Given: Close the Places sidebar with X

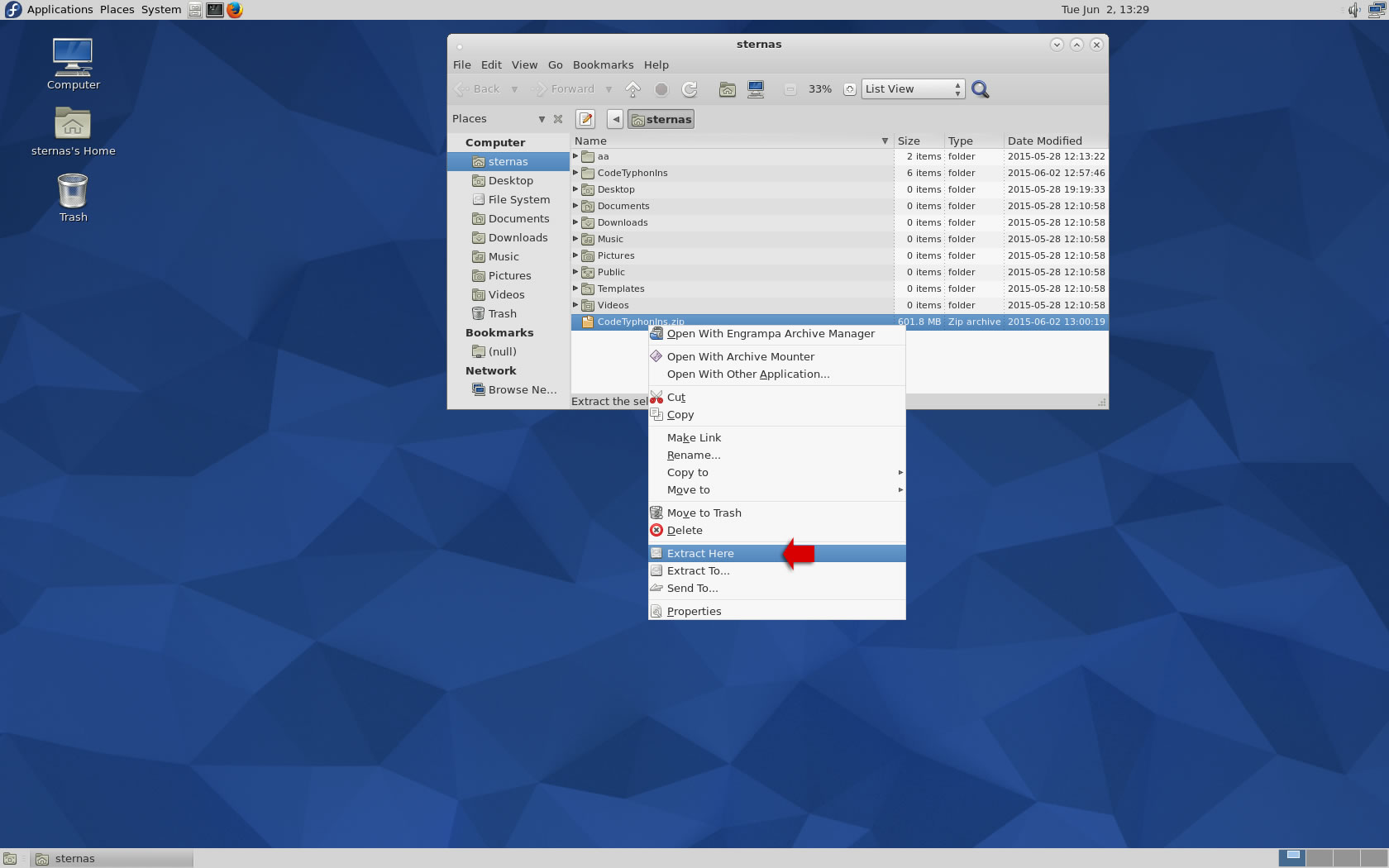Looking at the screenshot, I should tap(558, 119).
